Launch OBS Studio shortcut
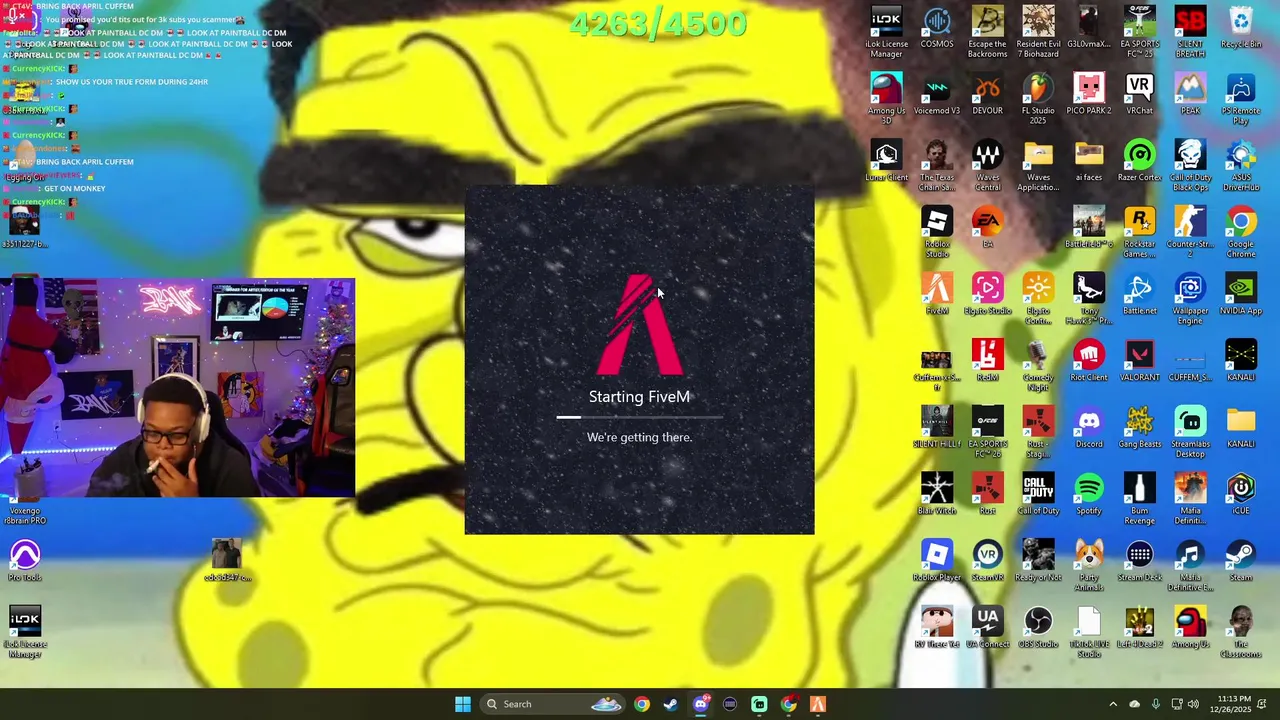The image size is (1280, 720). pos(1038,628)
